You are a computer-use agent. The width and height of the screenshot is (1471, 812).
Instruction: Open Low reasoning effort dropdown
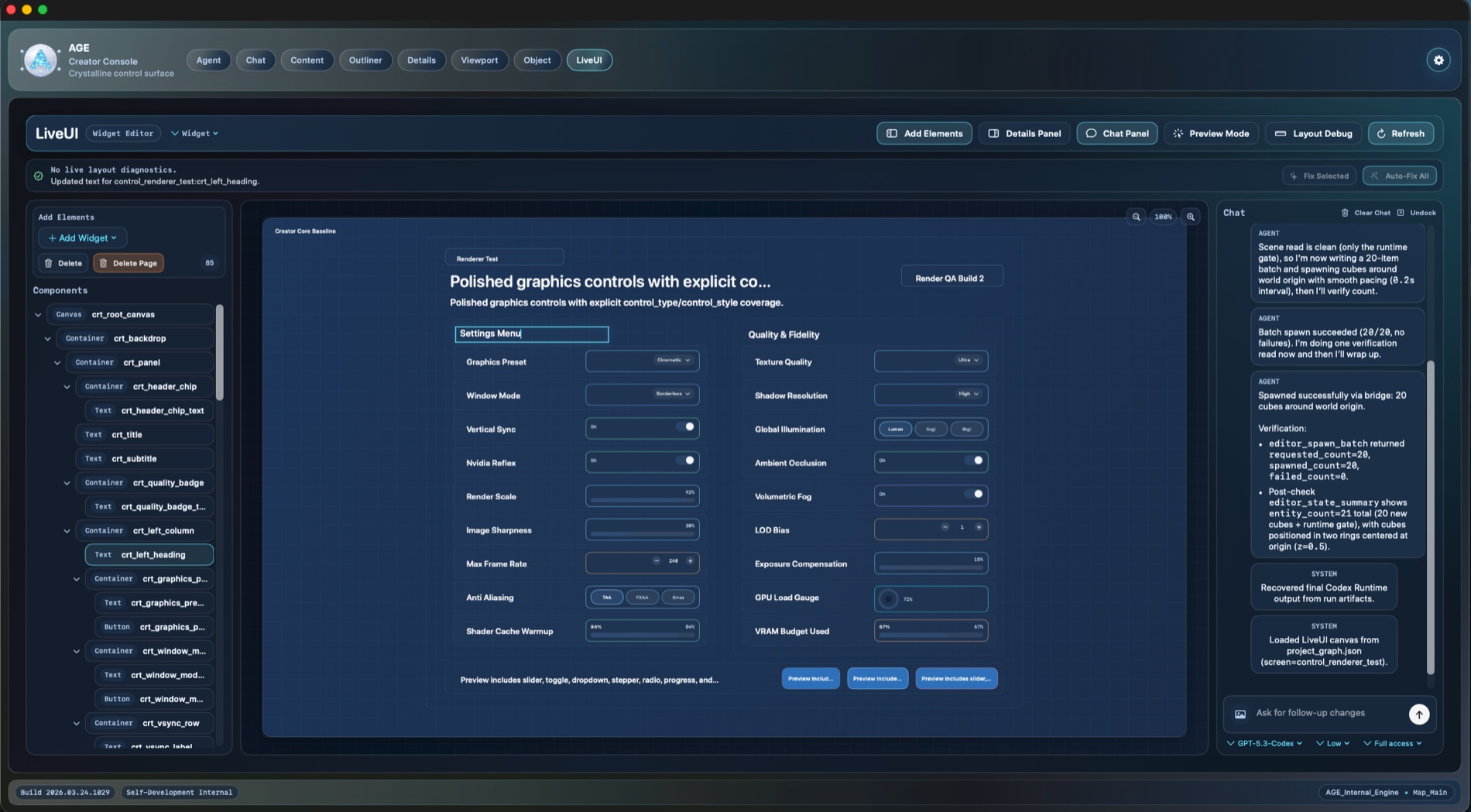(1332, 743)
